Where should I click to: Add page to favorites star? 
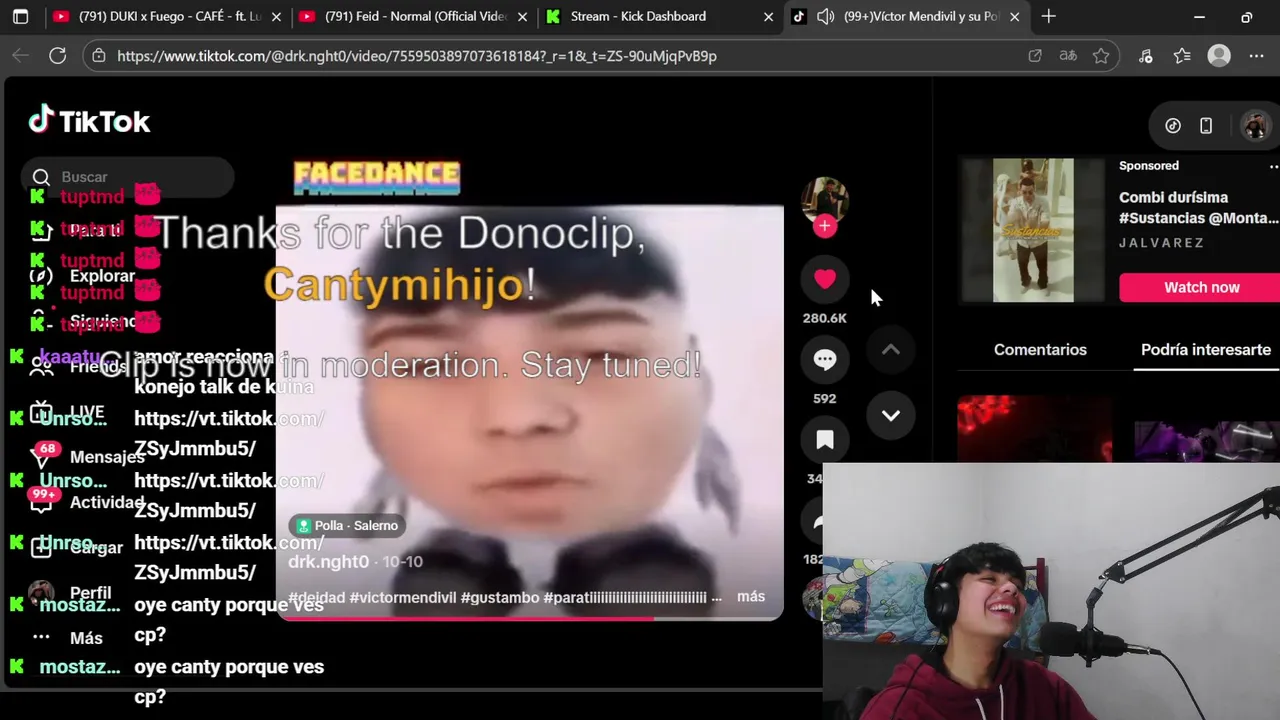(1101, 56)
